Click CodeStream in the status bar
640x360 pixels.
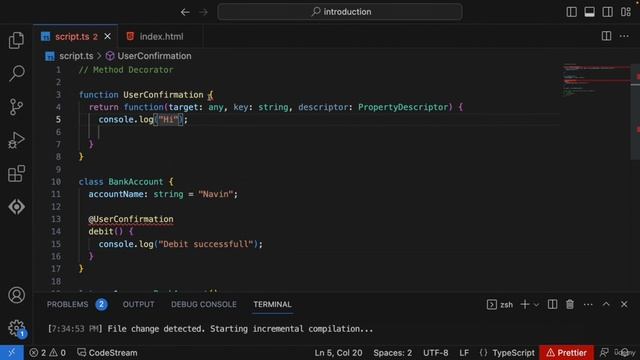pos(107,353)
